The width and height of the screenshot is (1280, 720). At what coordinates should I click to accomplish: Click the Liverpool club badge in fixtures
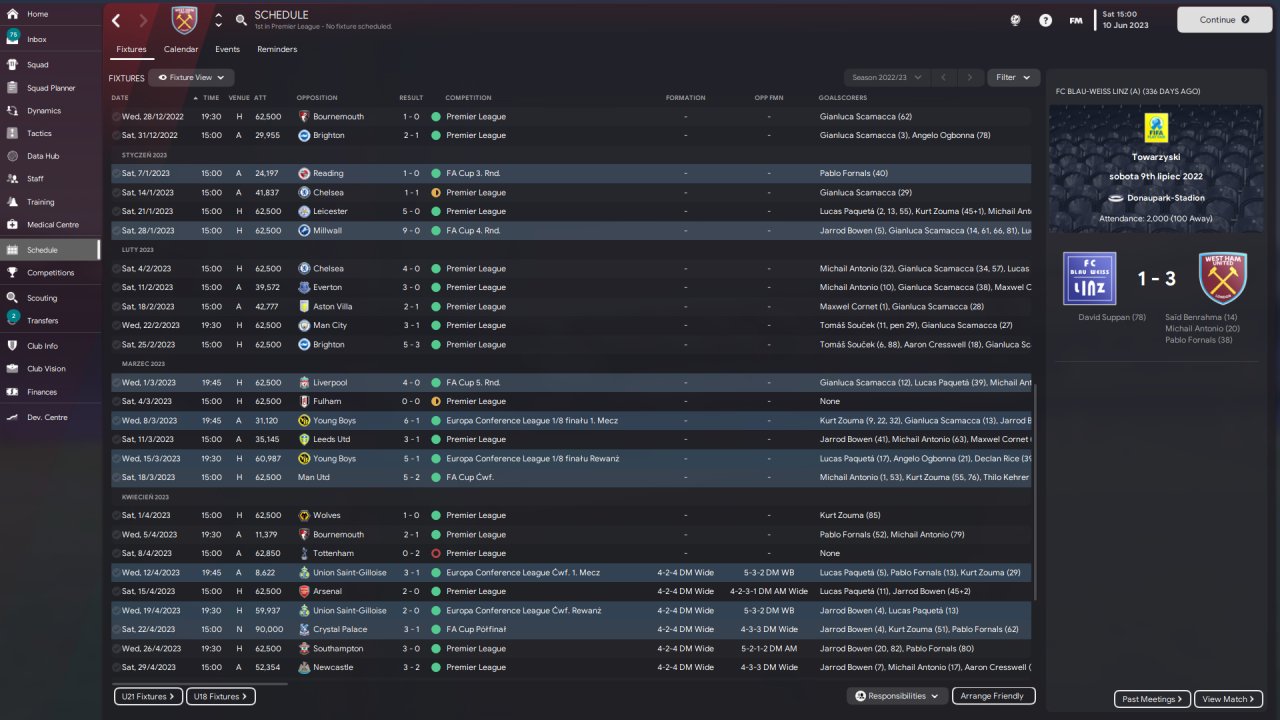(304, 383)
